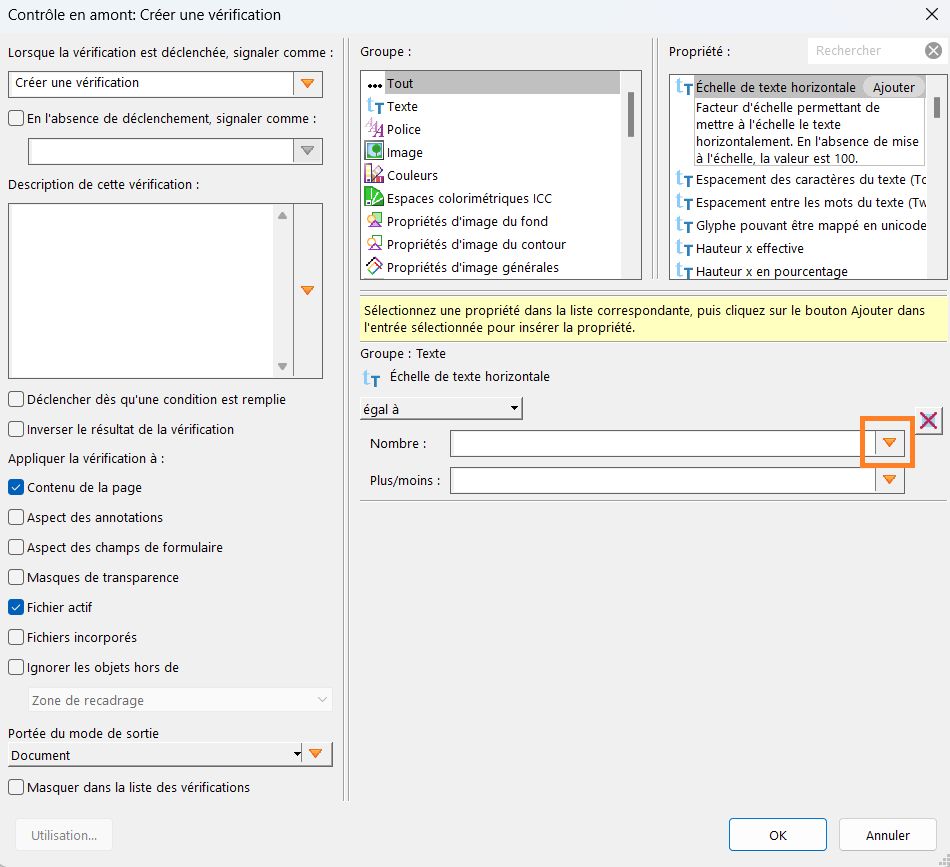Click the text icon beside Échelle de texte horizontale condition
This screenshot has height=867, width=950.
coord(371,378)
